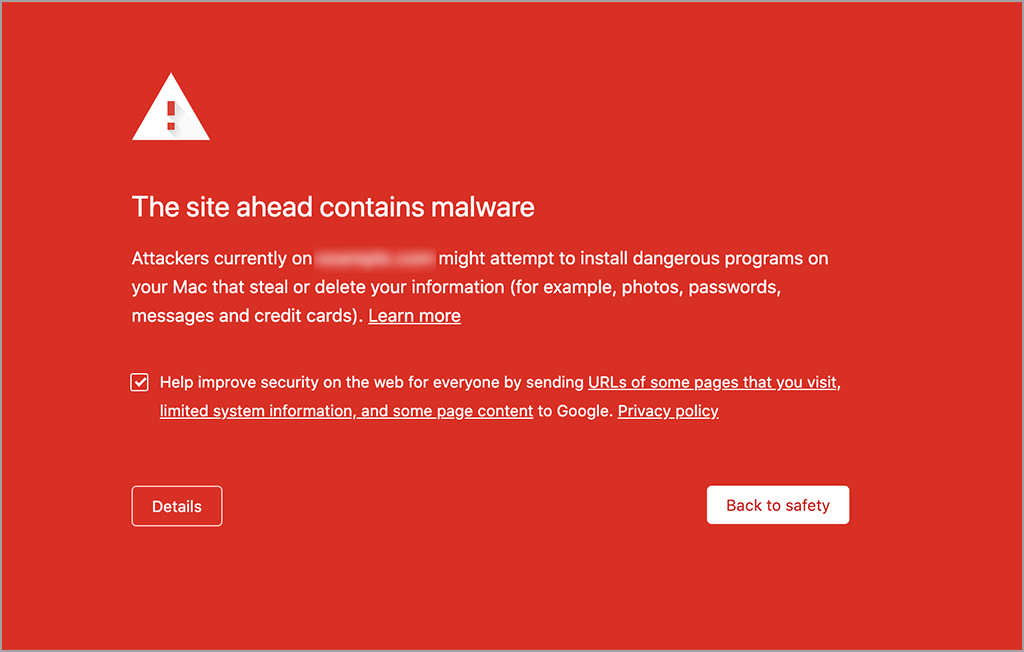Click the Details button

[x=177, y=506]
